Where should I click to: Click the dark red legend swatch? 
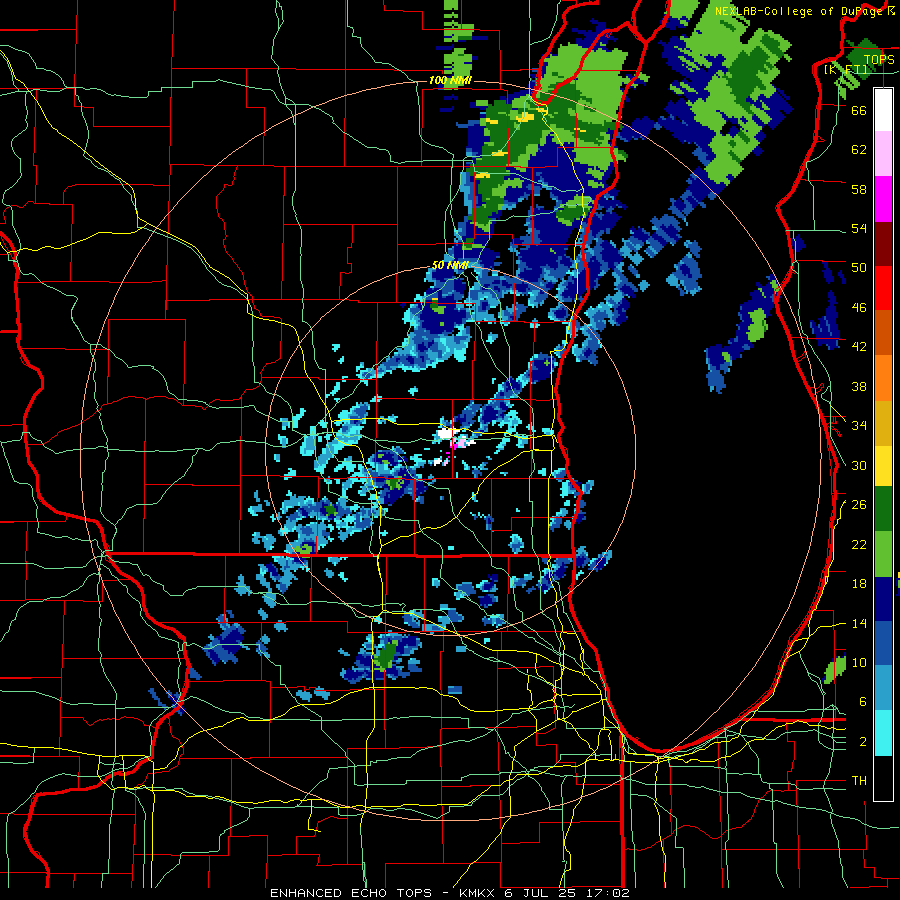883,243
